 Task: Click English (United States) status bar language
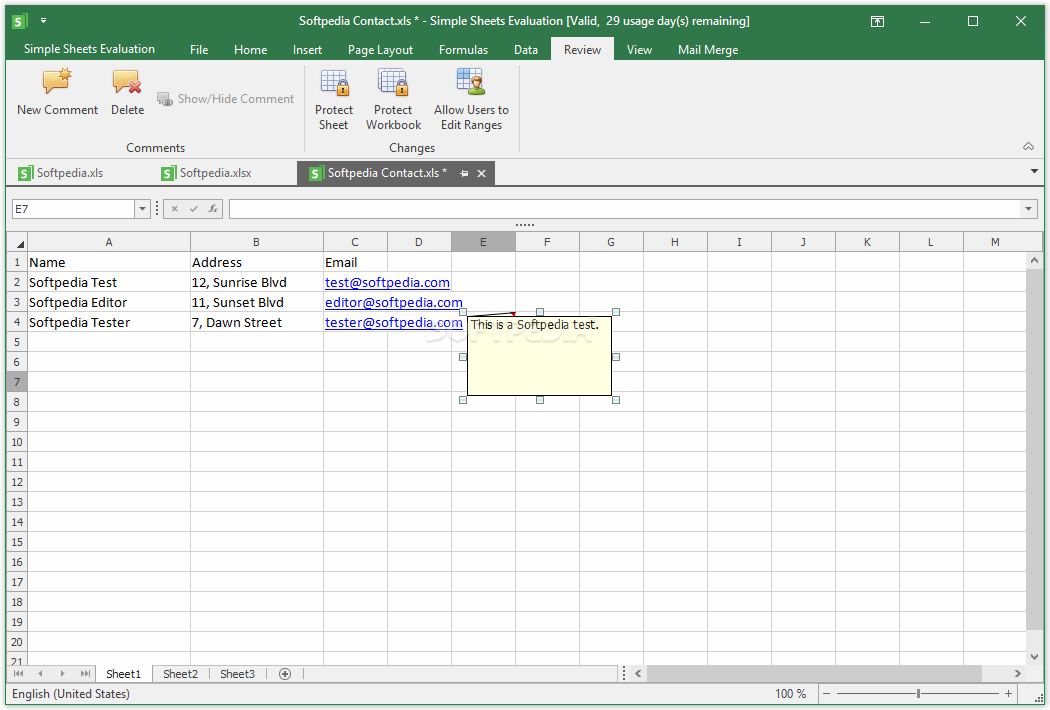tap(71, 694)
